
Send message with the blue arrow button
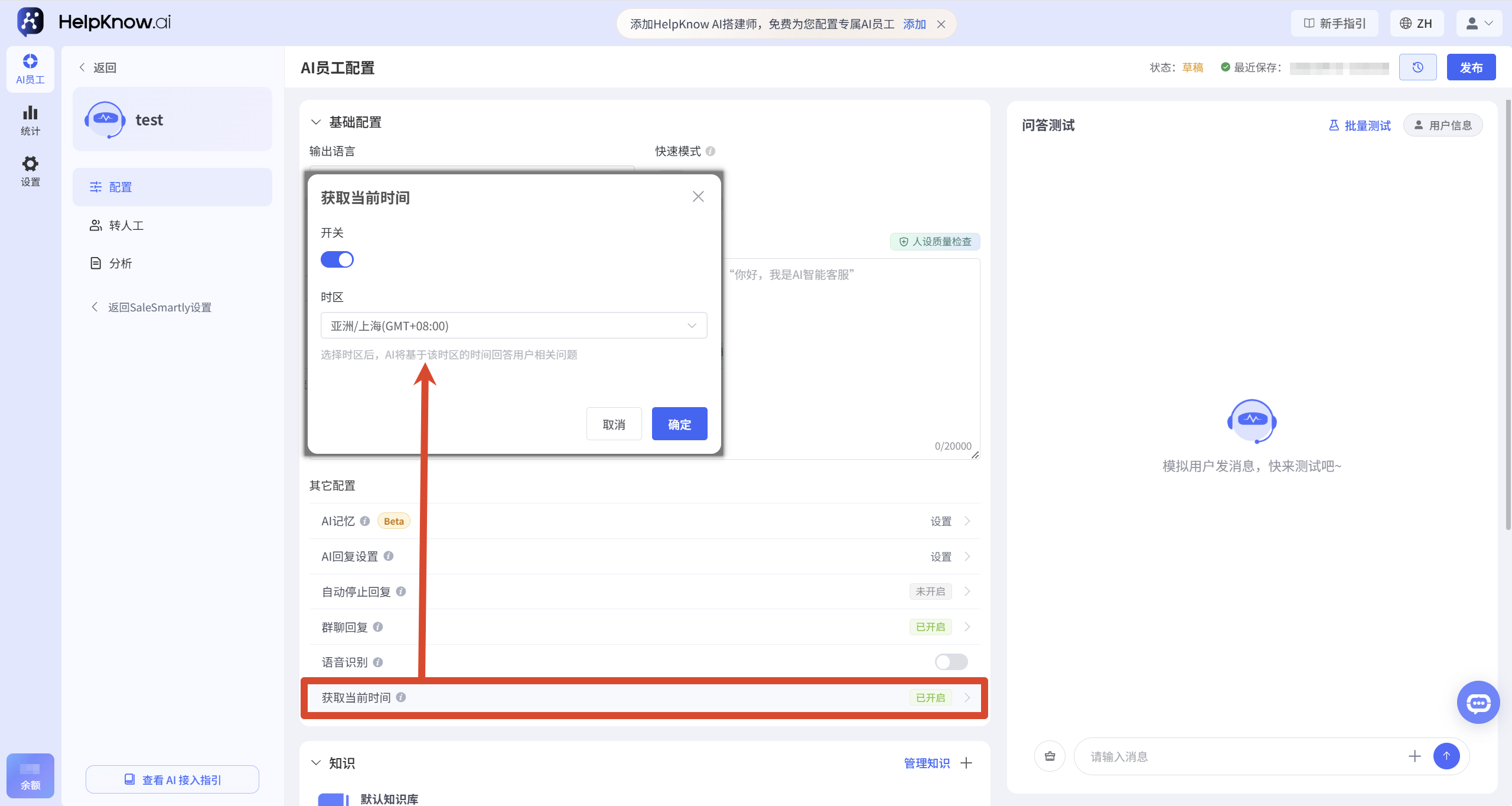[x=1446, y=756]
